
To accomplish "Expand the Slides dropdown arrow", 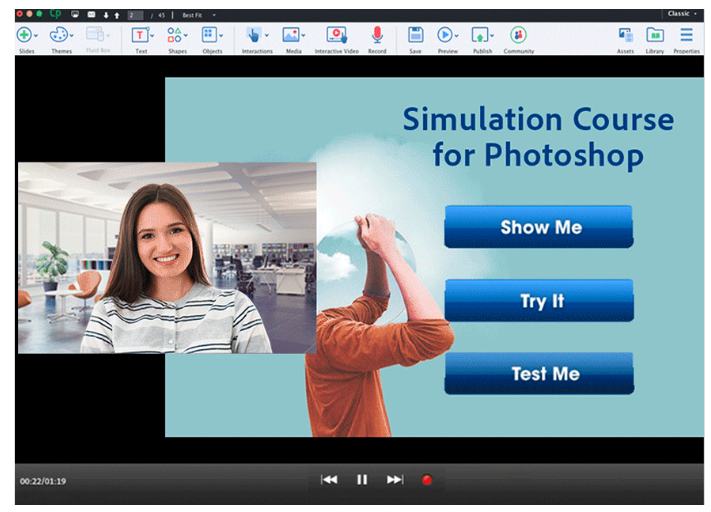I will click(36, 35).
